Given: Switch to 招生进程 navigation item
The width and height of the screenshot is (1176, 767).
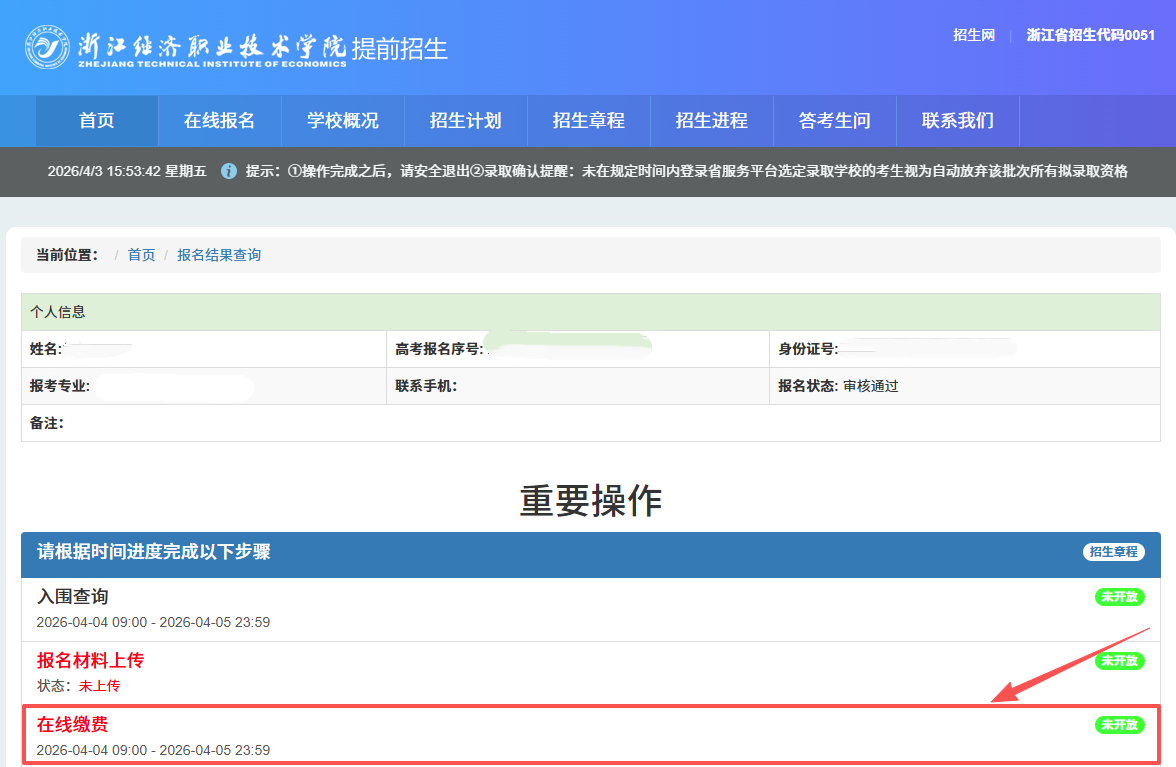Looking at the screenshot, I should click(711, 121).
